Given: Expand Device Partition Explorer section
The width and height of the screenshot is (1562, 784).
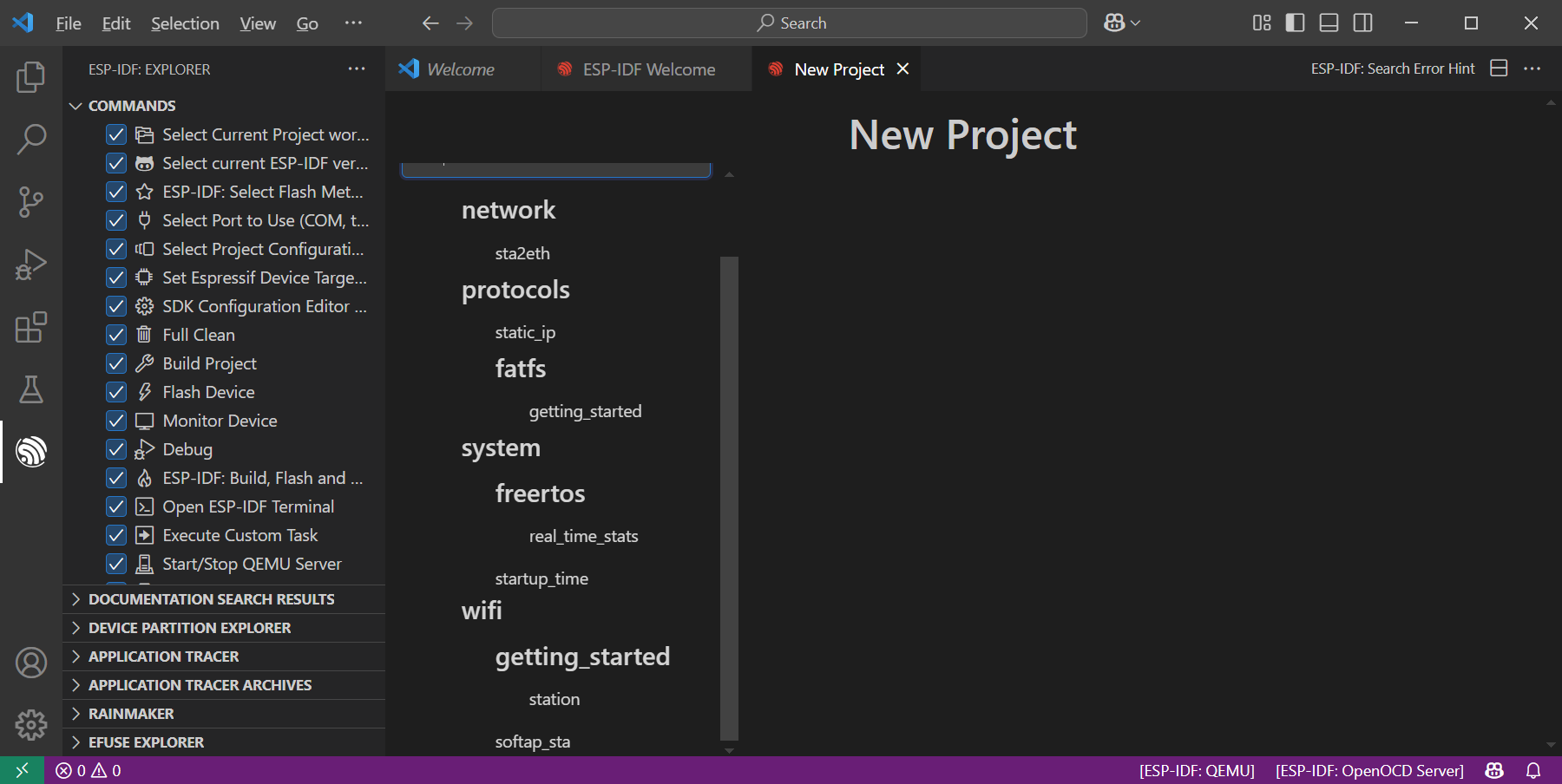Looking at the screenshot, I should pos(224,628).
